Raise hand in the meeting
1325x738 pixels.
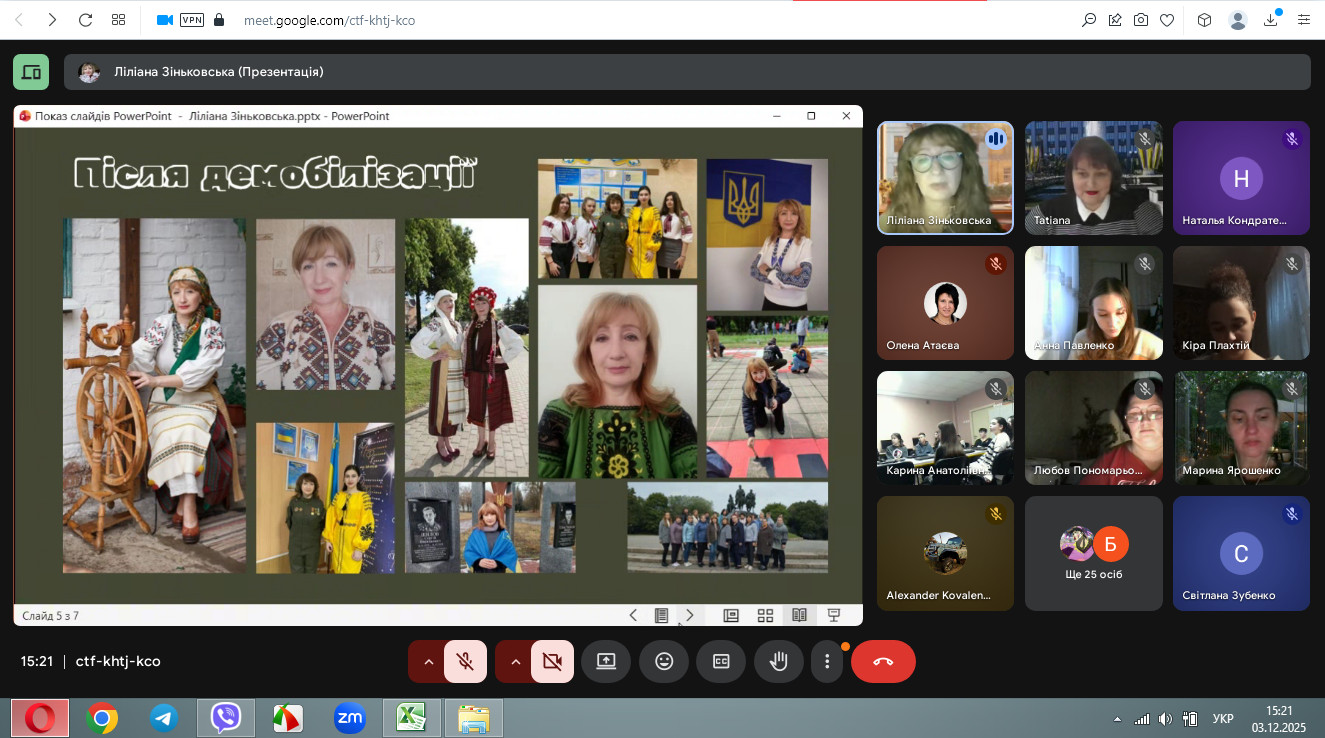coord(779,661)
